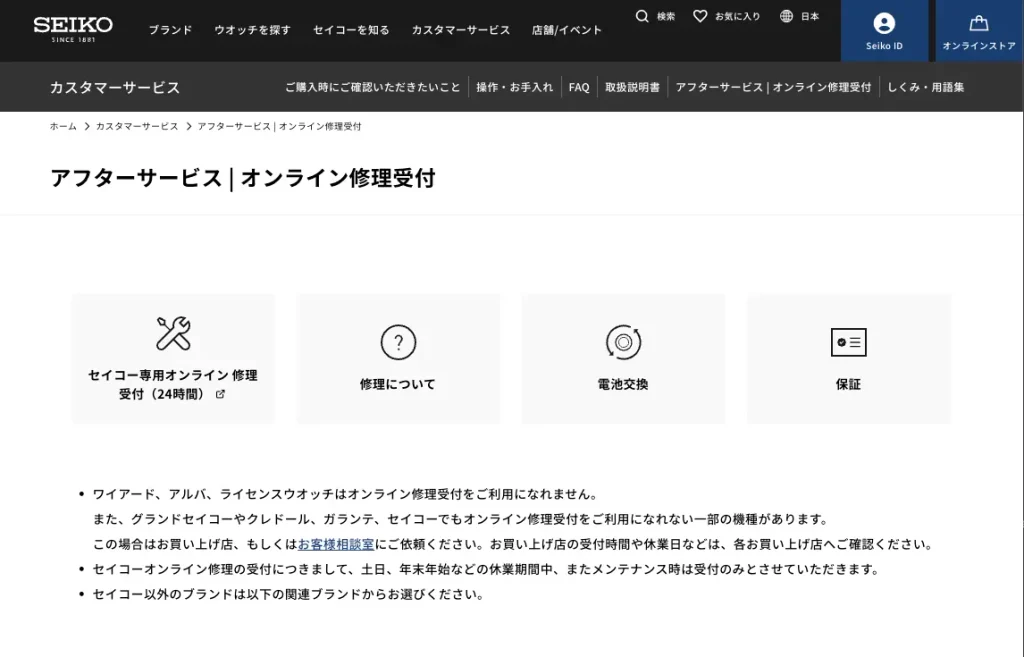Viewport: 1024px width, 657px height.
Task: Open search via magnifier icon
Action: (642, 16)
